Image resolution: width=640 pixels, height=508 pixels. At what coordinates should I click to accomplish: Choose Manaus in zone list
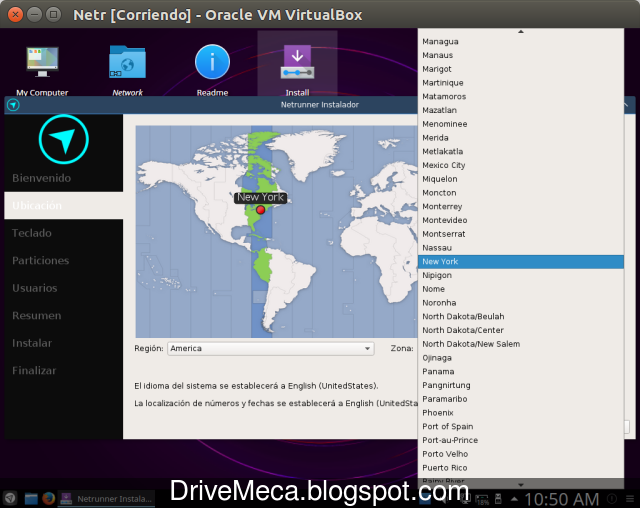tap(521, 55)
